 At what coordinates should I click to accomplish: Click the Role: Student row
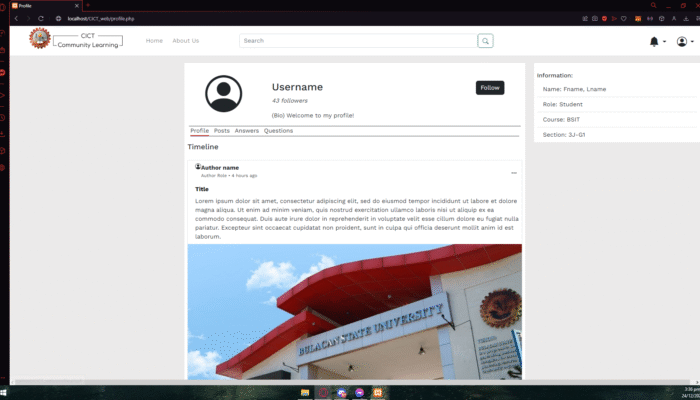point(618,104)
